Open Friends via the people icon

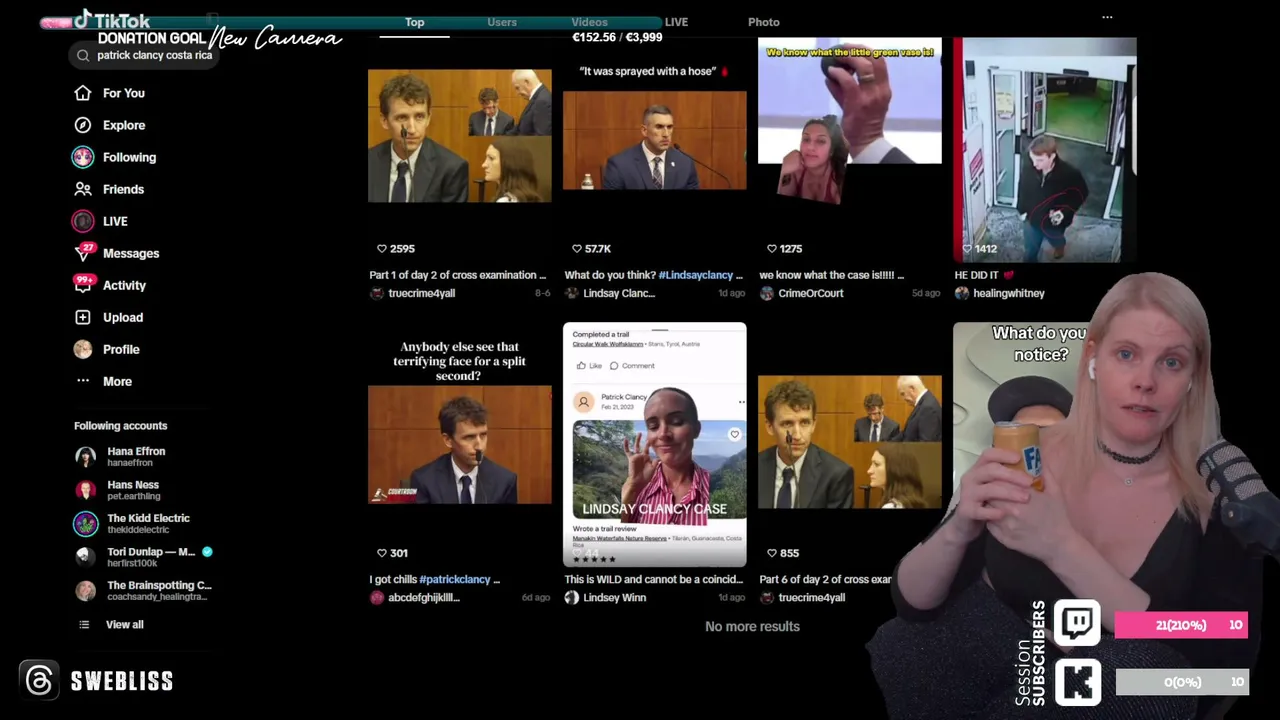[83, 189]
